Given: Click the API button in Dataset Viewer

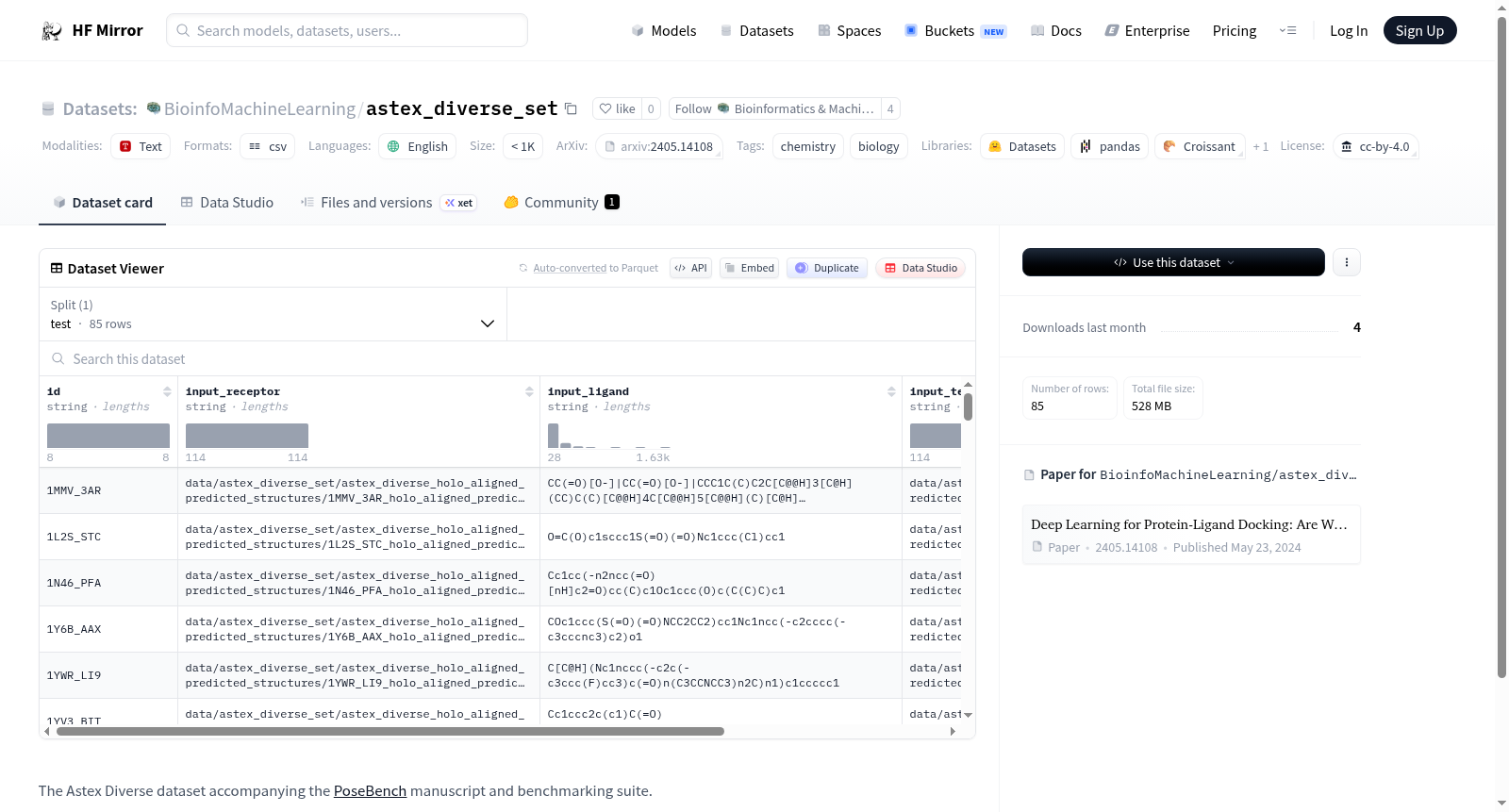Looking at the screenshot, I should click(x=690, y=268).
